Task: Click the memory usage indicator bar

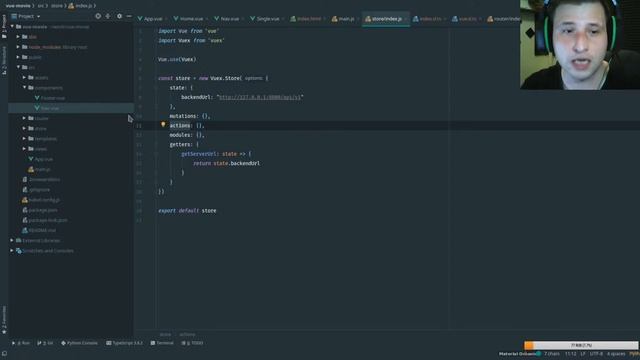Action: click(581, 345)
